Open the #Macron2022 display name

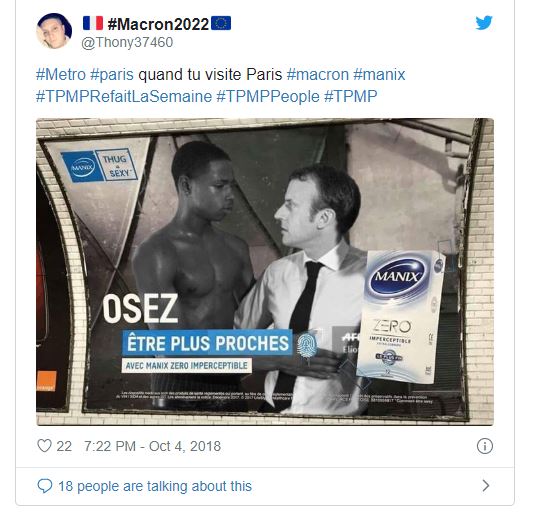[158, 24]
